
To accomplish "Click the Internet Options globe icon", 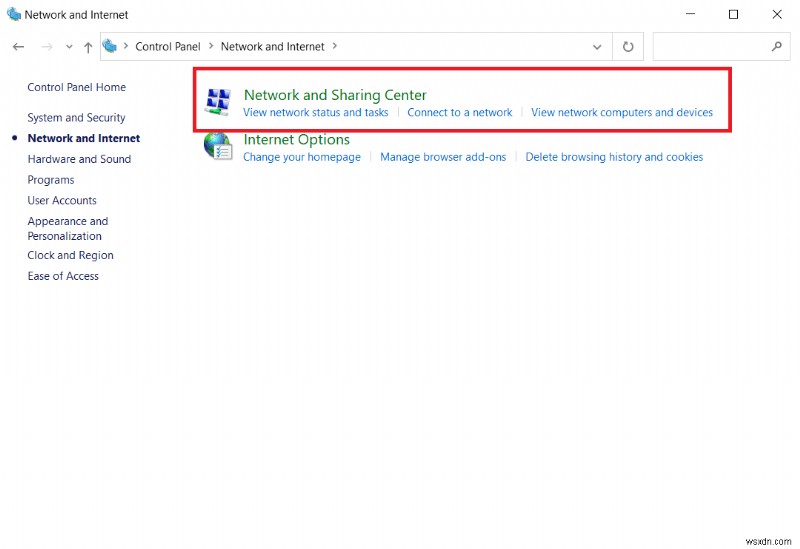I will 218,146.
